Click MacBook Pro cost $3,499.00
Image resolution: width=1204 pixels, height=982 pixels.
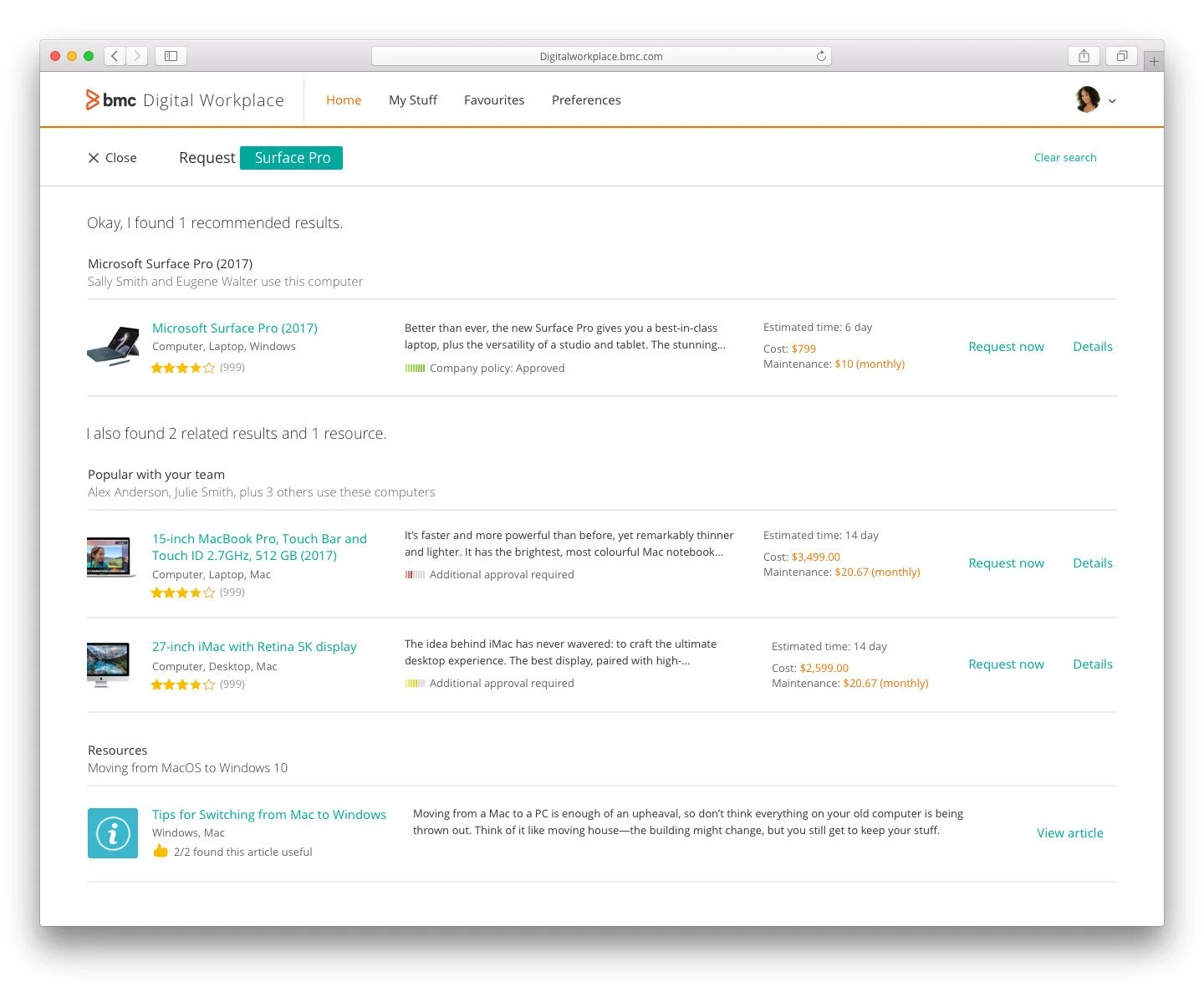[x=816, y=557]
